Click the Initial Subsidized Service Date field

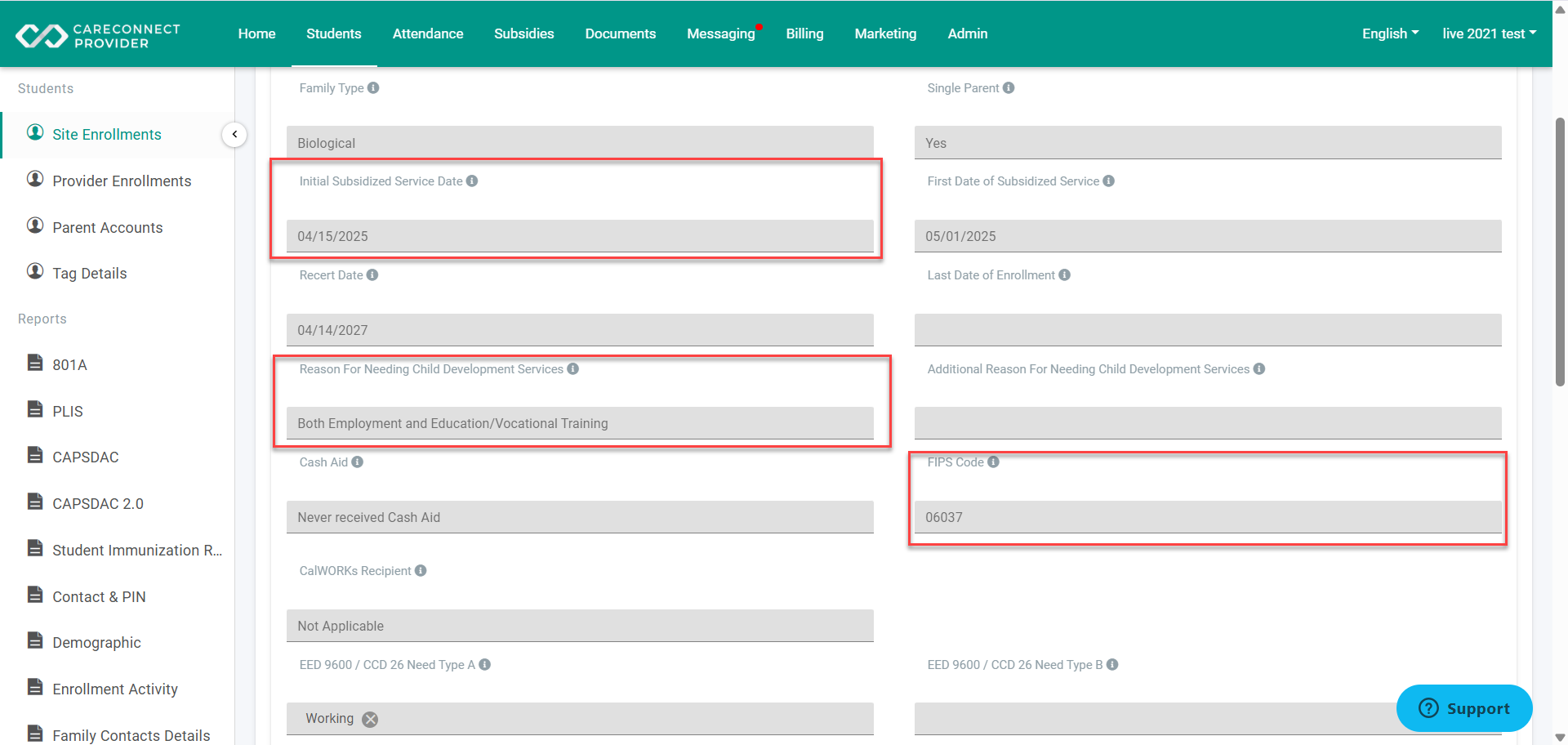coord(580,236)
